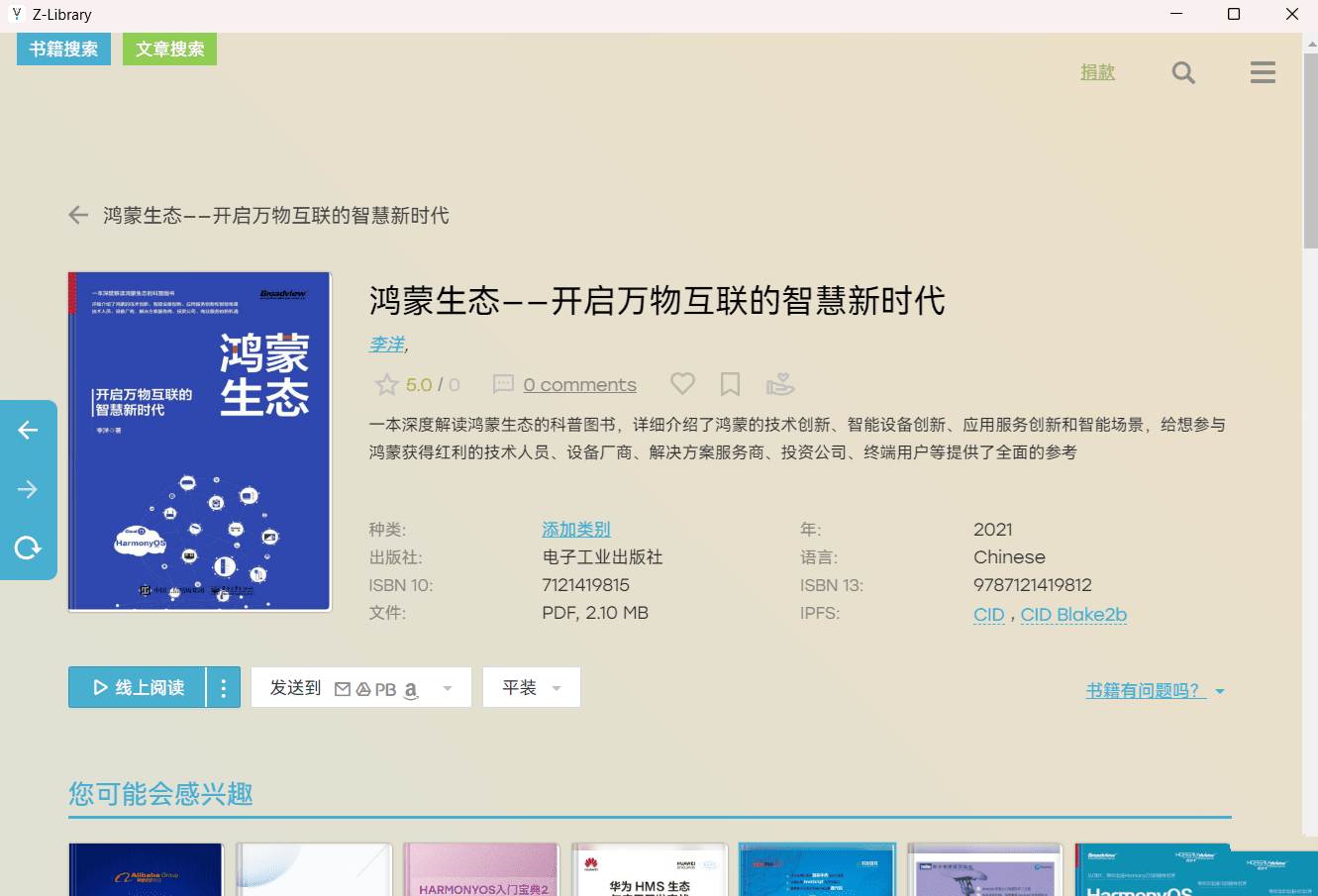Screen dimensions: 1318x896
Task: Switch to the 文章搜索 tab
Action: click(169, 48)
